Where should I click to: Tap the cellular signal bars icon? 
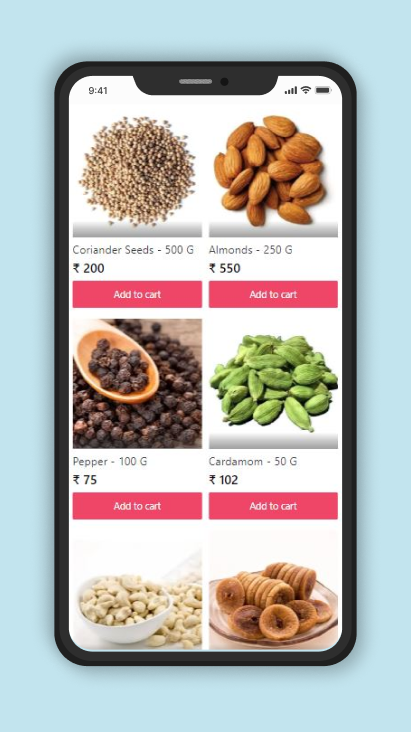tap(291, 90)
